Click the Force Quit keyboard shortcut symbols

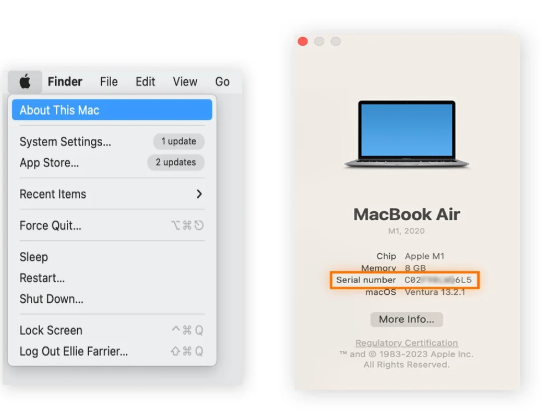187,226
